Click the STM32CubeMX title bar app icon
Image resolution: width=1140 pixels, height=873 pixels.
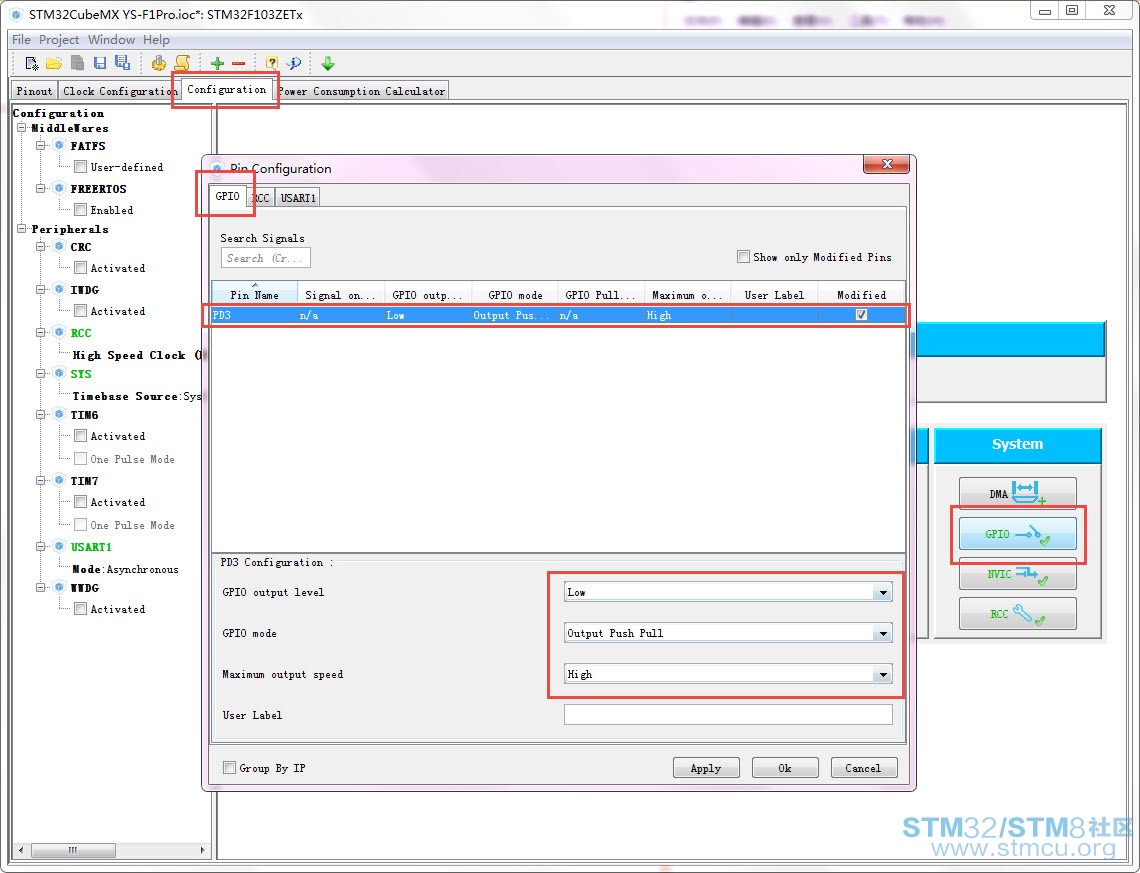[x=16, y=14]
